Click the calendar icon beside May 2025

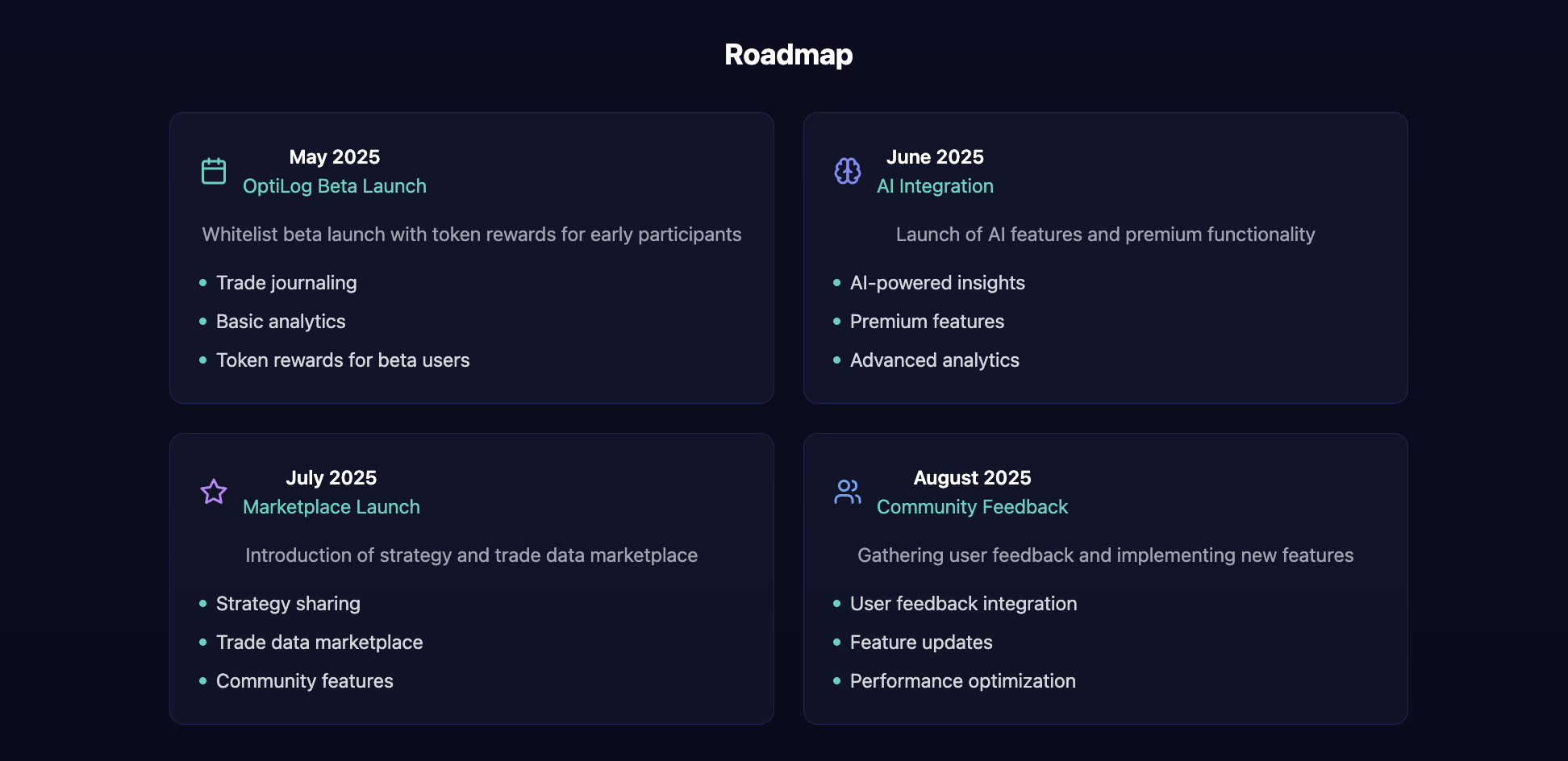[x=214, y=171]
